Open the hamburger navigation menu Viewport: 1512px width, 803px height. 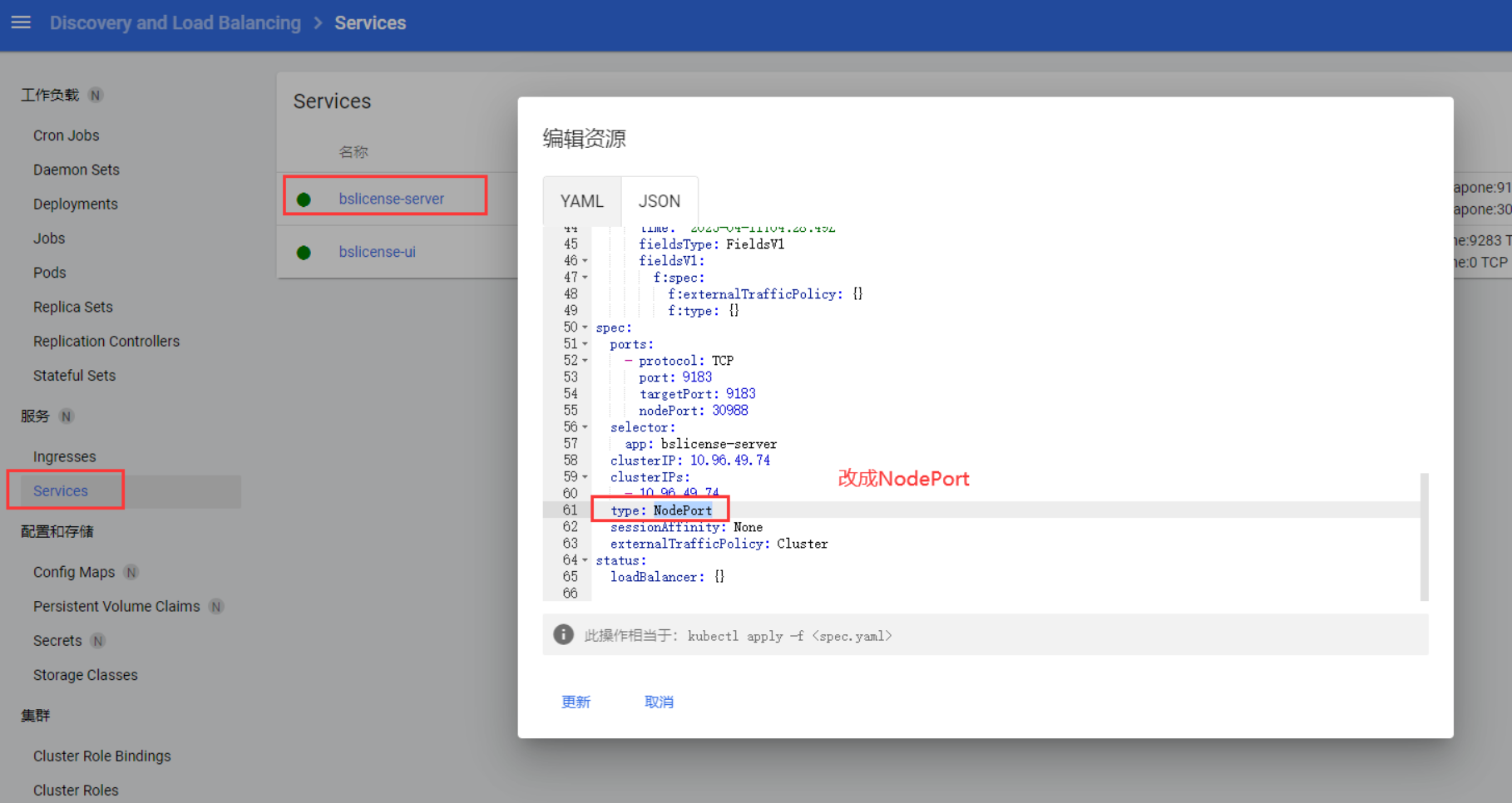pyautogui.click(x=21, y=22)
